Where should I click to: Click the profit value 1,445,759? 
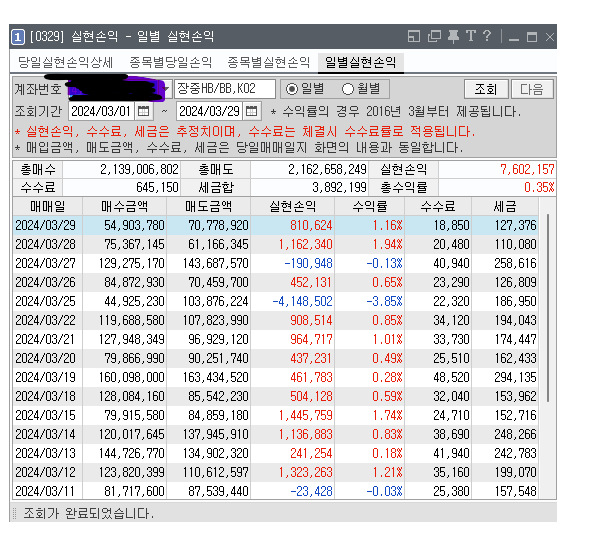306,416
